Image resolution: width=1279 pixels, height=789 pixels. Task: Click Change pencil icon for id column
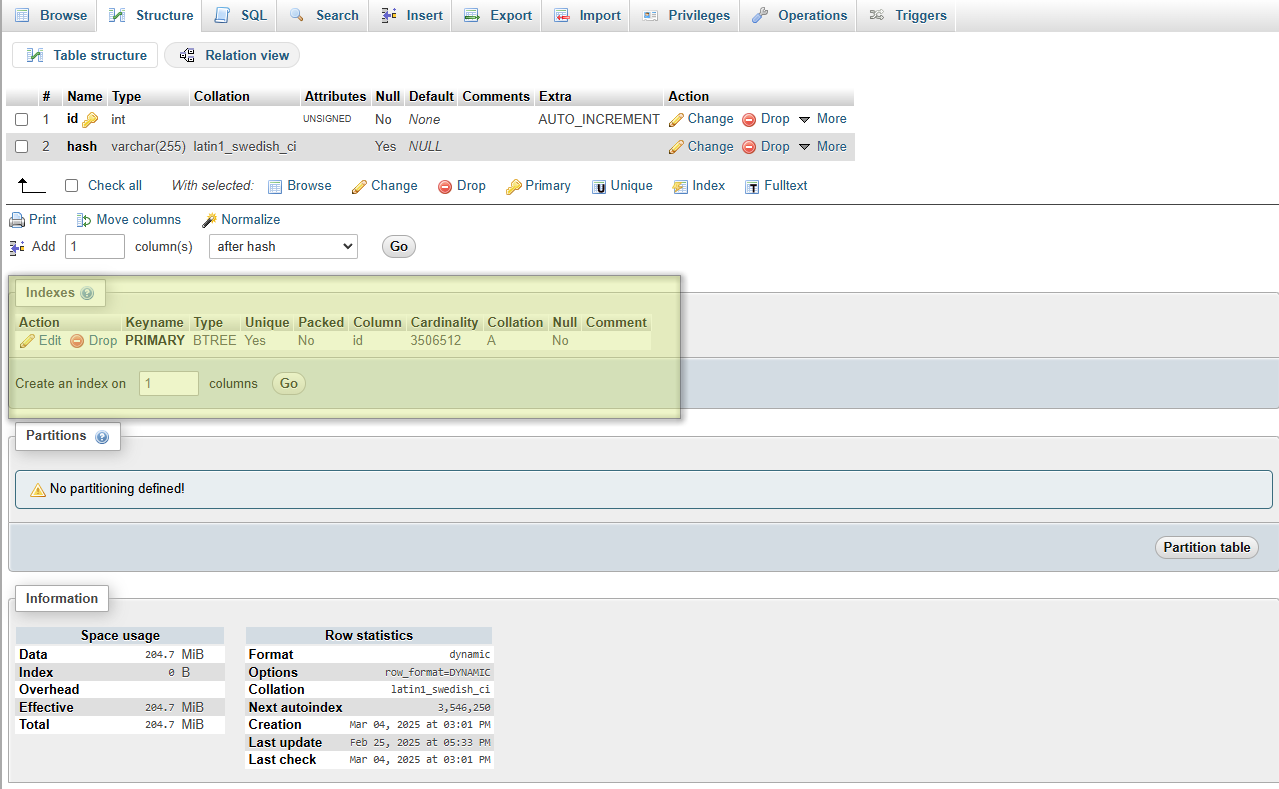(x=676, y=119)
